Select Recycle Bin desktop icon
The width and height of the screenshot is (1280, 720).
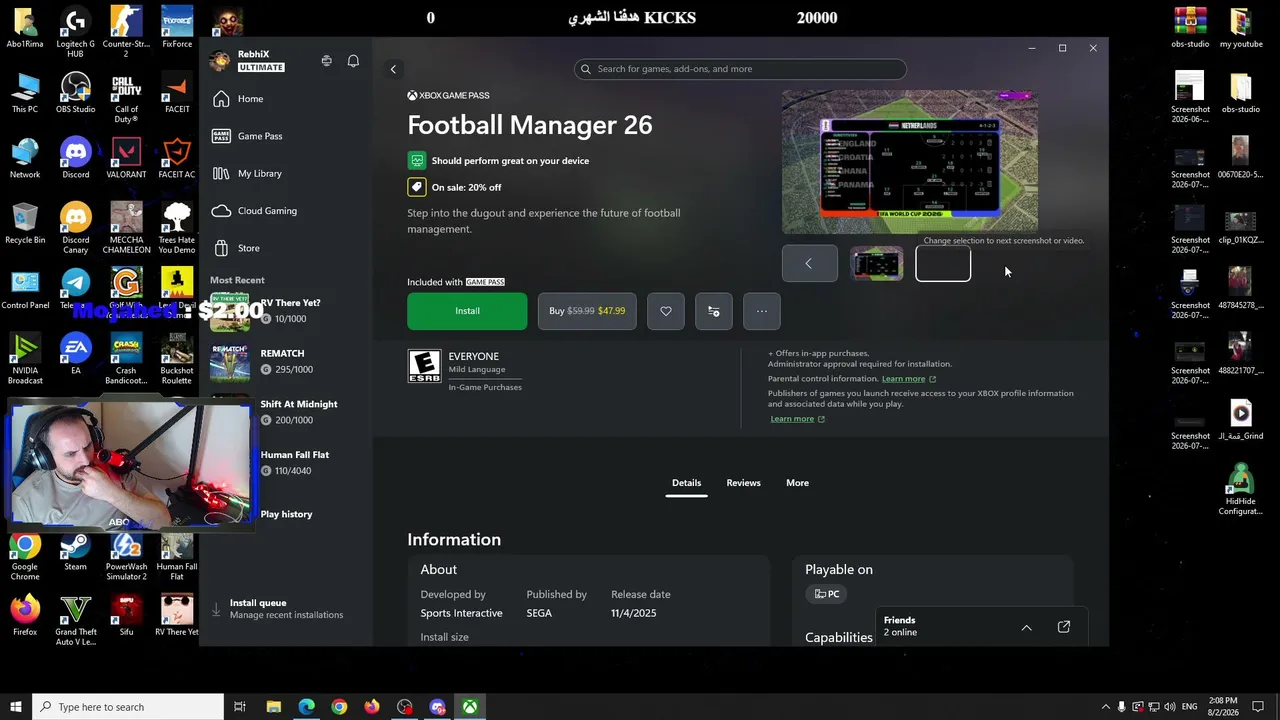click(25, 225)
